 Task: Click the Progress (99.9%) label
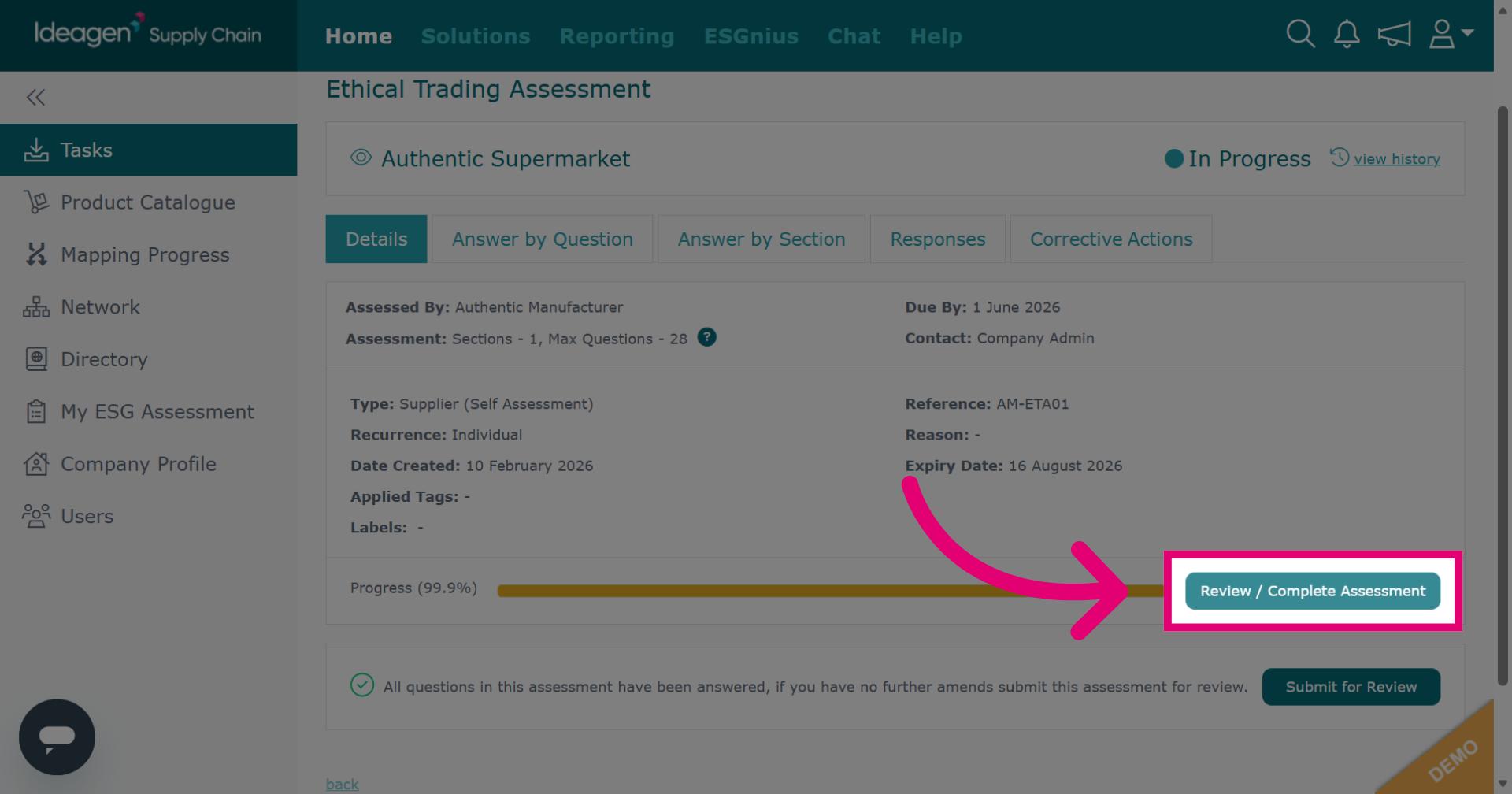pos(413,588)
